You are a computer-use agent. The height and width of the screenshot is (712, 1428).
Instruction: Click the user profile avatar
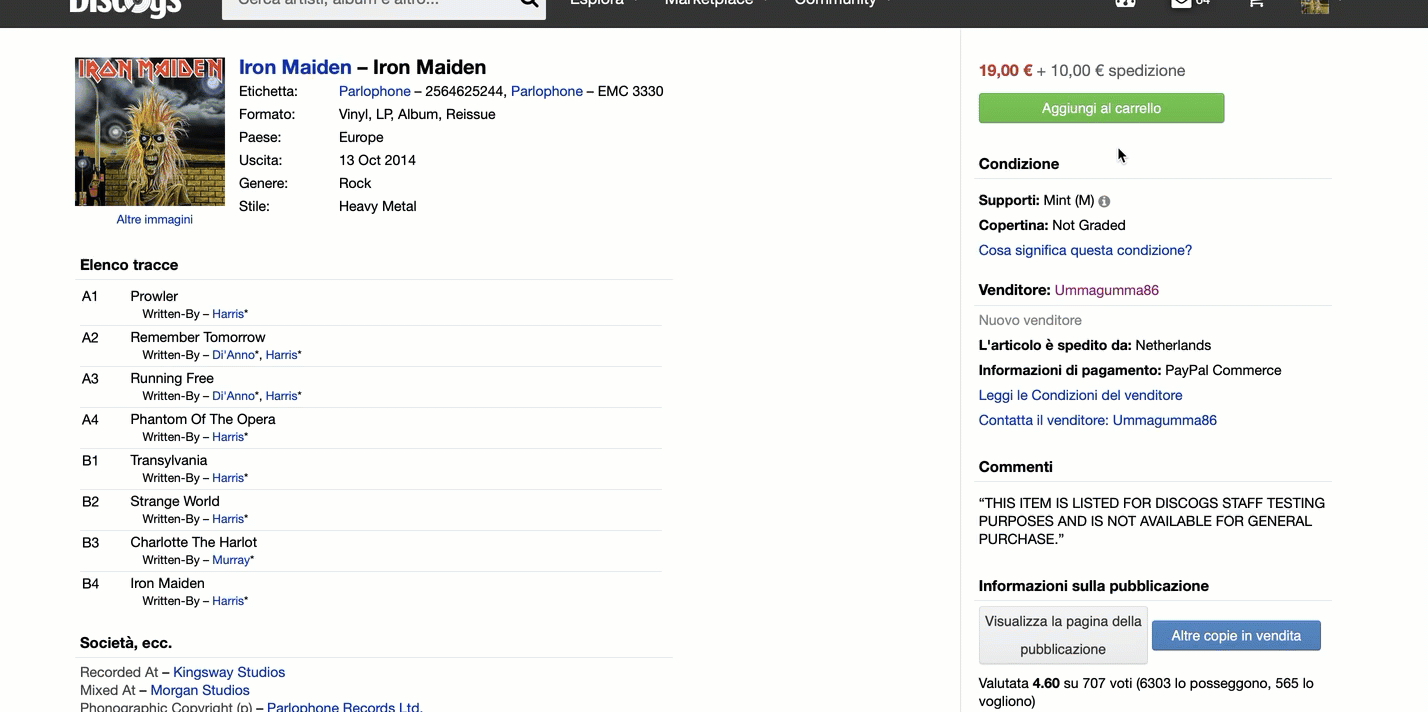click(1314, 5)
